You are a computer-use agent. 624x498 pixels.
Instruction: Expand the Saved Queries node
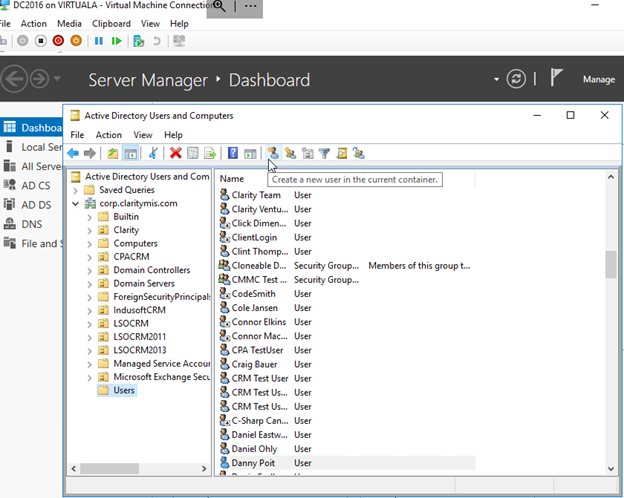click(75, 191)
